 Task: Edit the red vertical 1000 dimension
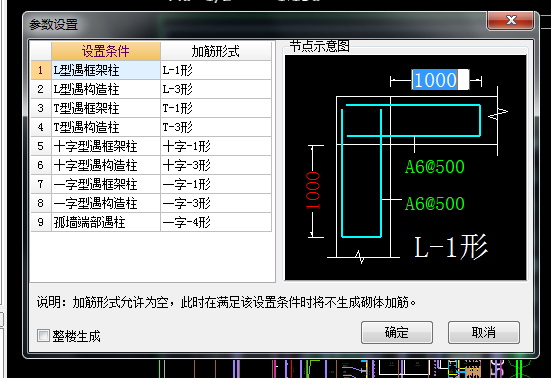pos(313,190)
